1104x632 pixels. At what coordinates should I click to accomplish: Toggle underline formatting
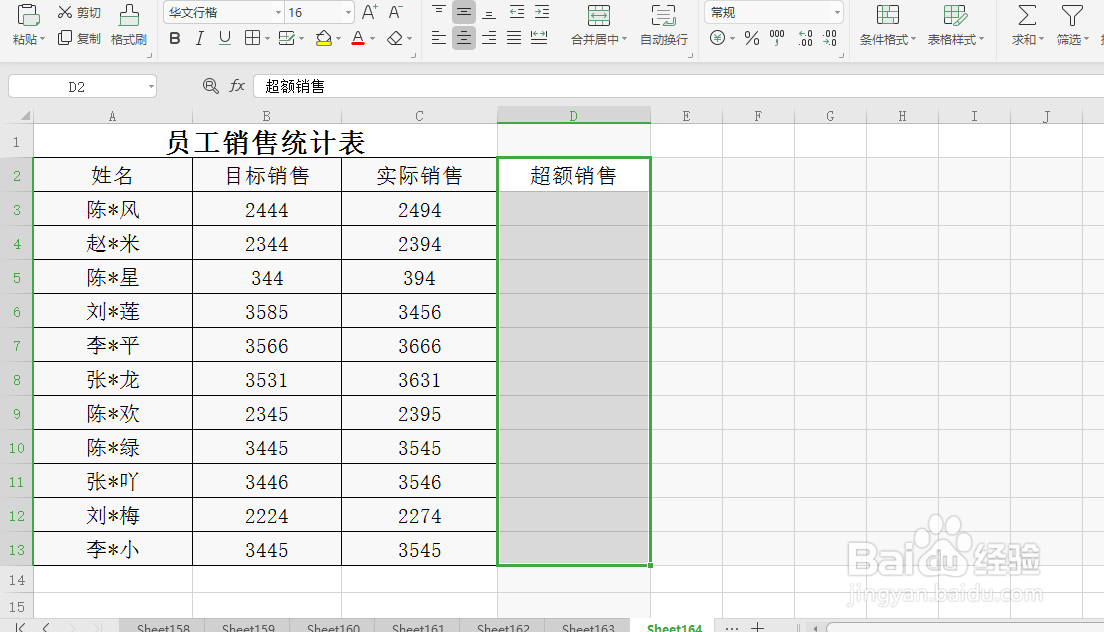click(x=225, y=38)
